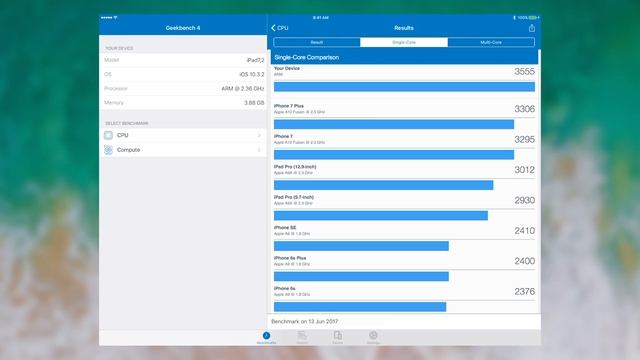
Task: Click the iPad Pro (12.9-inch) entry name
Action: pos(295,167)
